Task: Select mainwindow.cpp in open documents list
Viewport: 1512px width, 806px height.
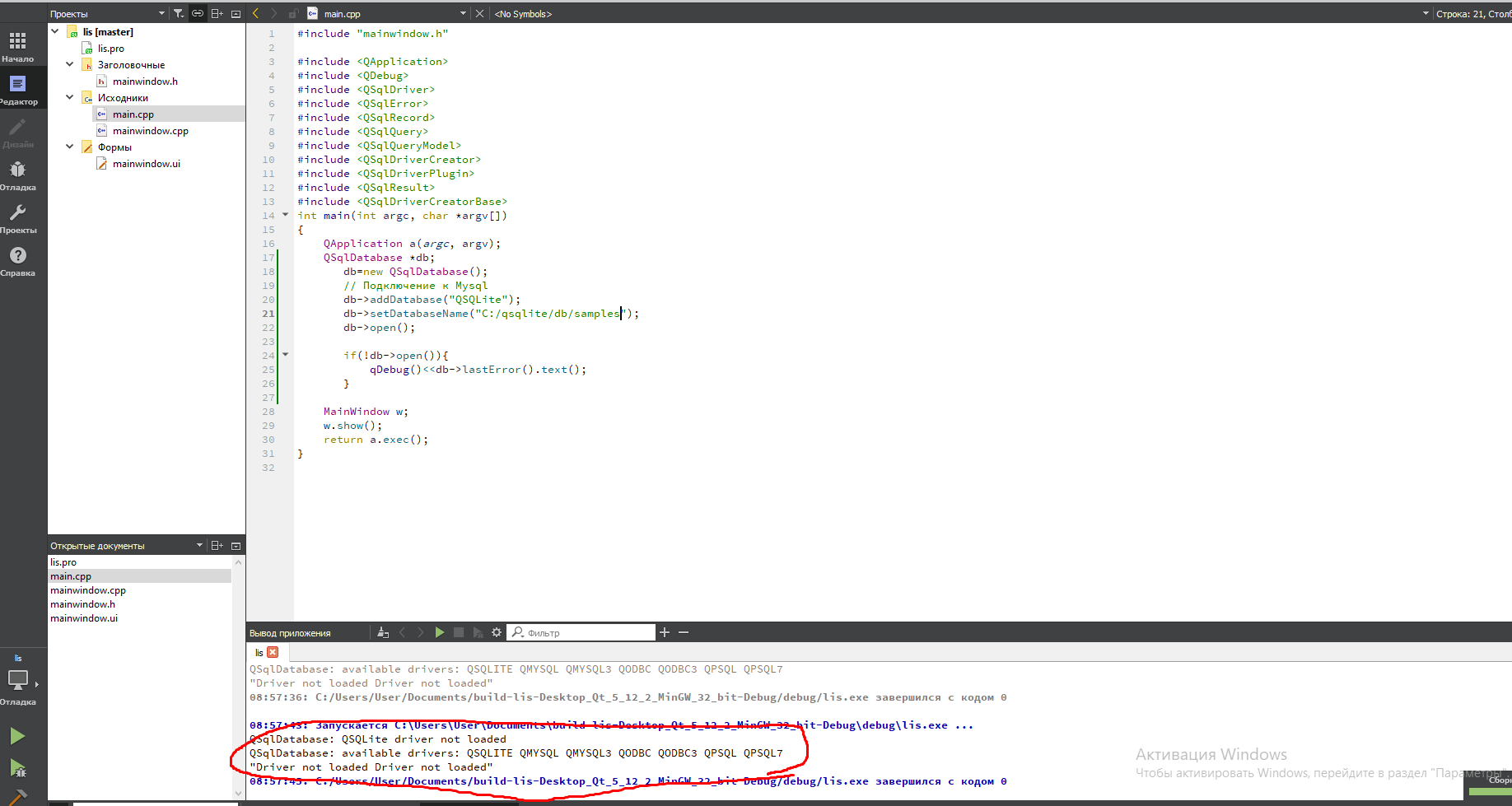Action: [x=140, y=590]
